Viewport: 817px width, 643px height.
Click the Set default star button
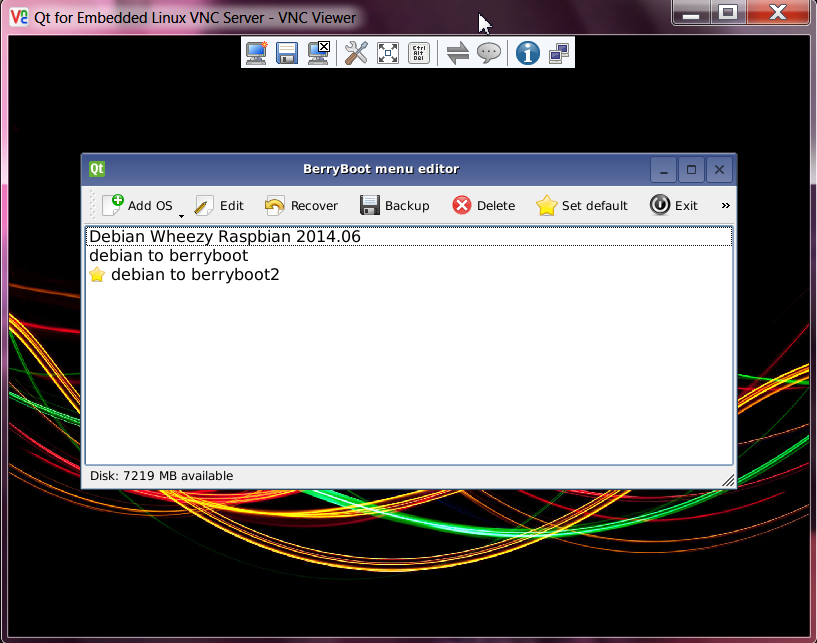[x=582, y=206]
